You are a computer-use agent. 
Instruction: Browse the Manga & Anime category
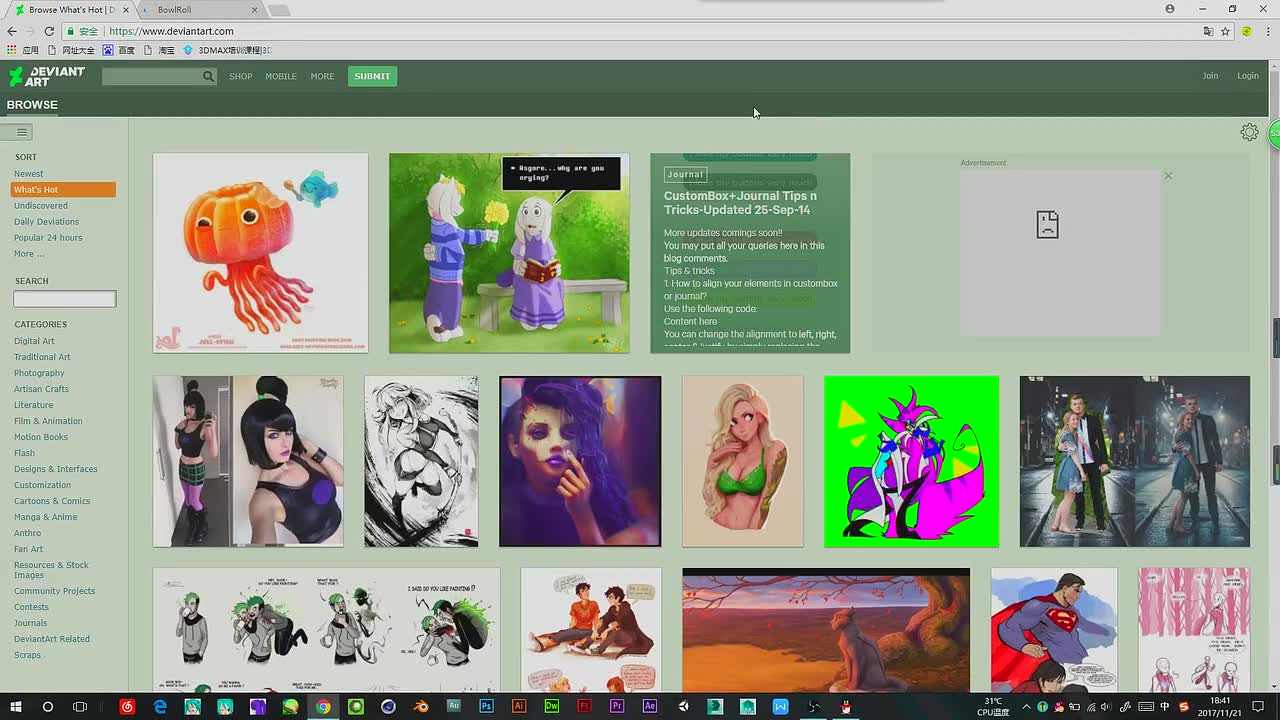point(45,517)
